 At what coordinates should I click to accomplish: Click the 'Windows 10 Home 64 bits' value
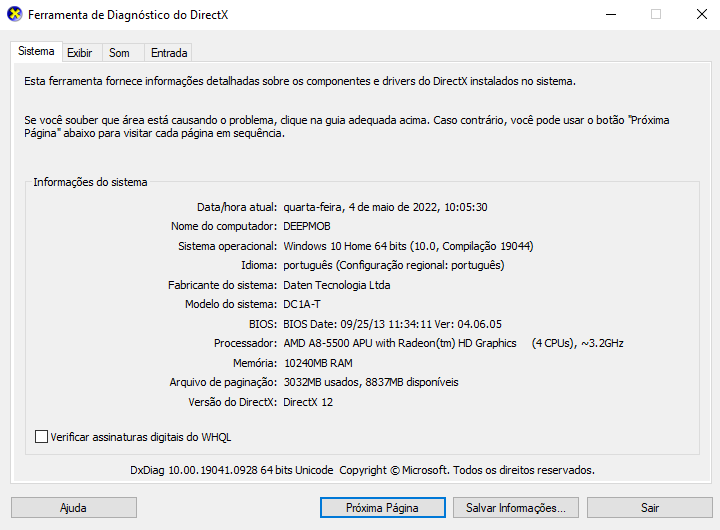click(x=345, y=246)
